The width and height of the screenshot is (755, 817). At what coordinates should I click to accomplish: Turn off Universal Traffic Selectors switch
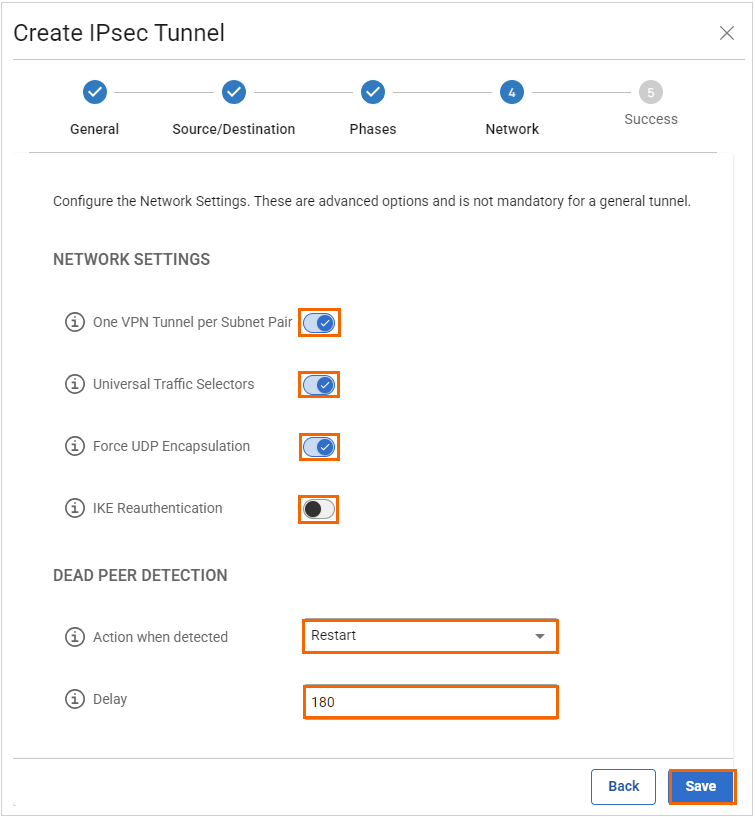319,385
